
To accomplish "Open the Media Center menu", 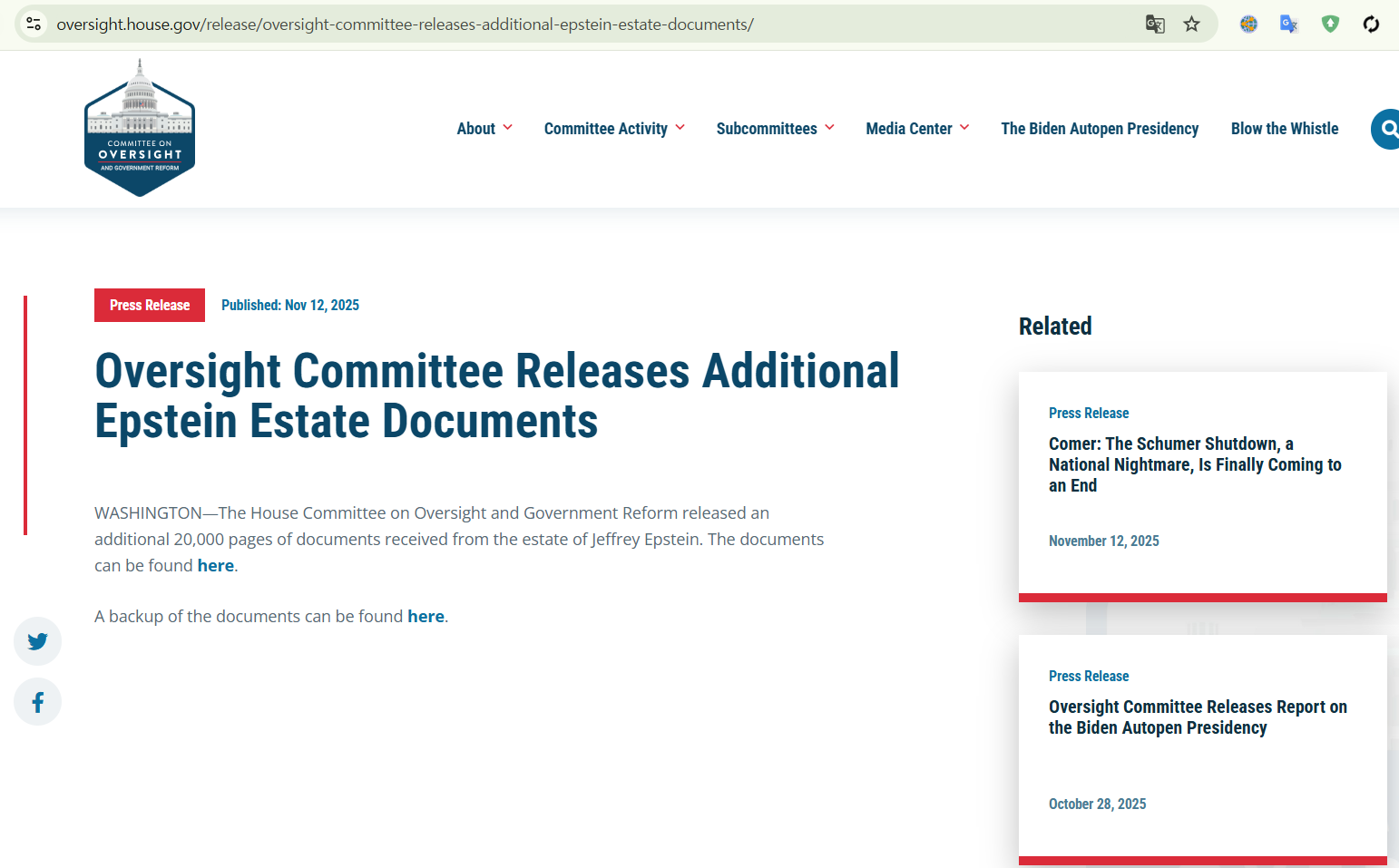I will 917,129.
